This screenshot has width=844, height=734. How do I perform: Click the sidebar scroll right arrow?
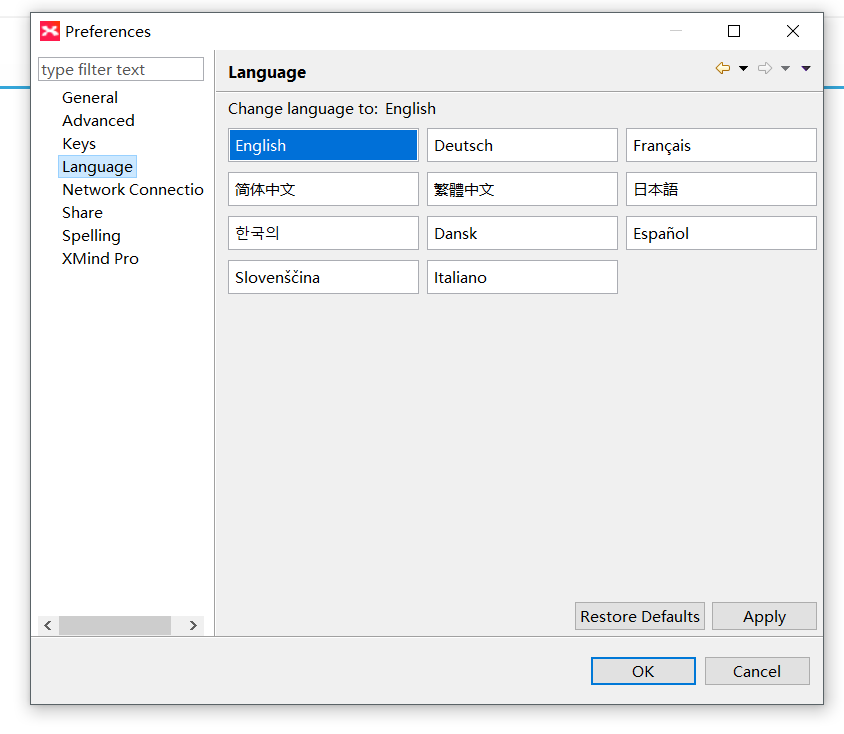[193, 625]
